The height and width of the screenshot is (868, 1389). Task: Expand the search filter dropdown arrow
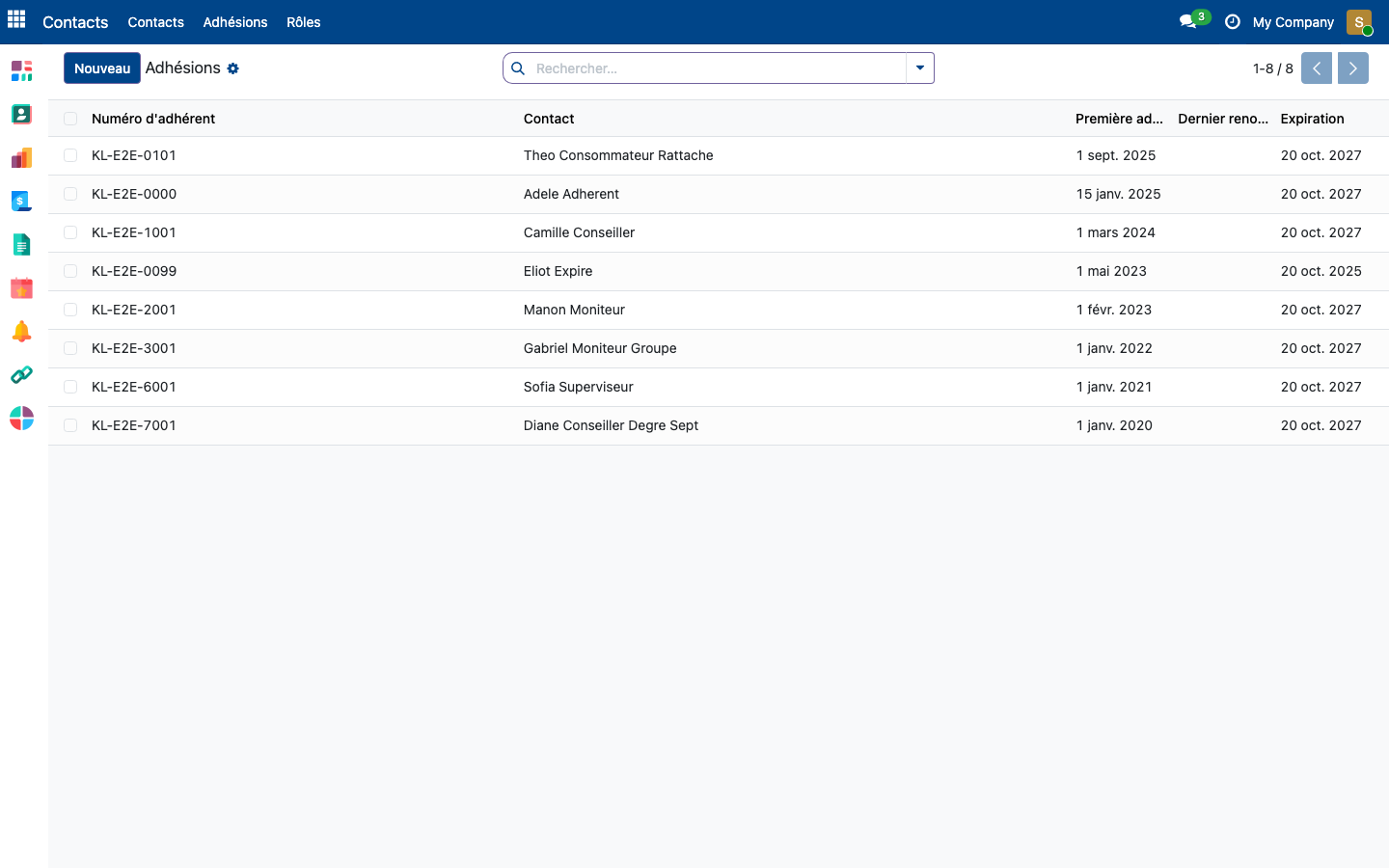920,68
